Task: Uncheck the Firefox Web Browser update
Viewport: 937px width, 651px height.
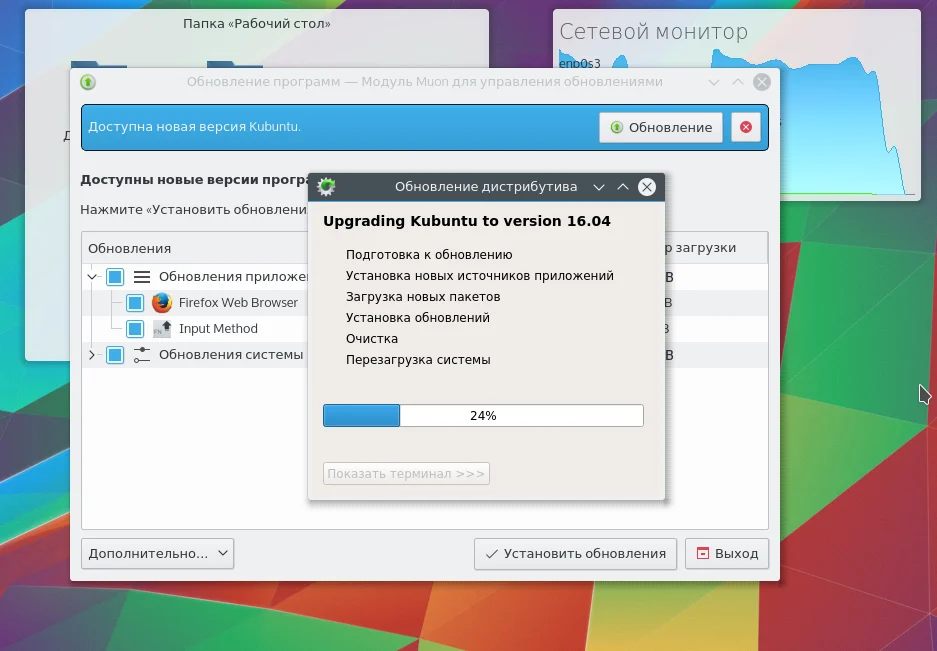Action: [x=135, y=303]
